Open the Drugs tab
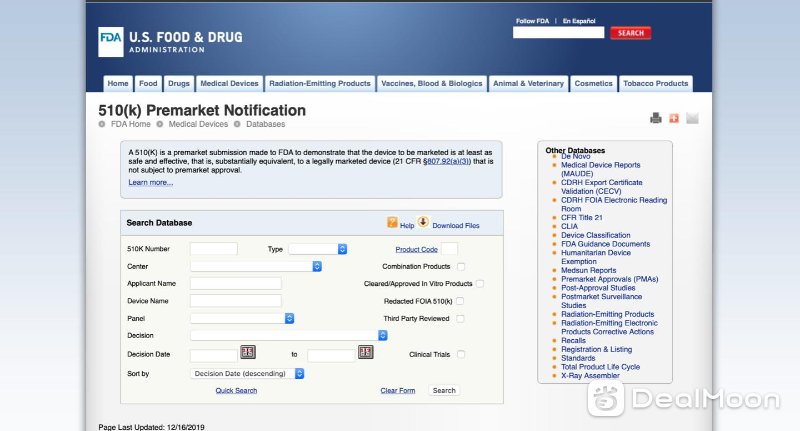800x431 pixels. (x=179, y=84)
